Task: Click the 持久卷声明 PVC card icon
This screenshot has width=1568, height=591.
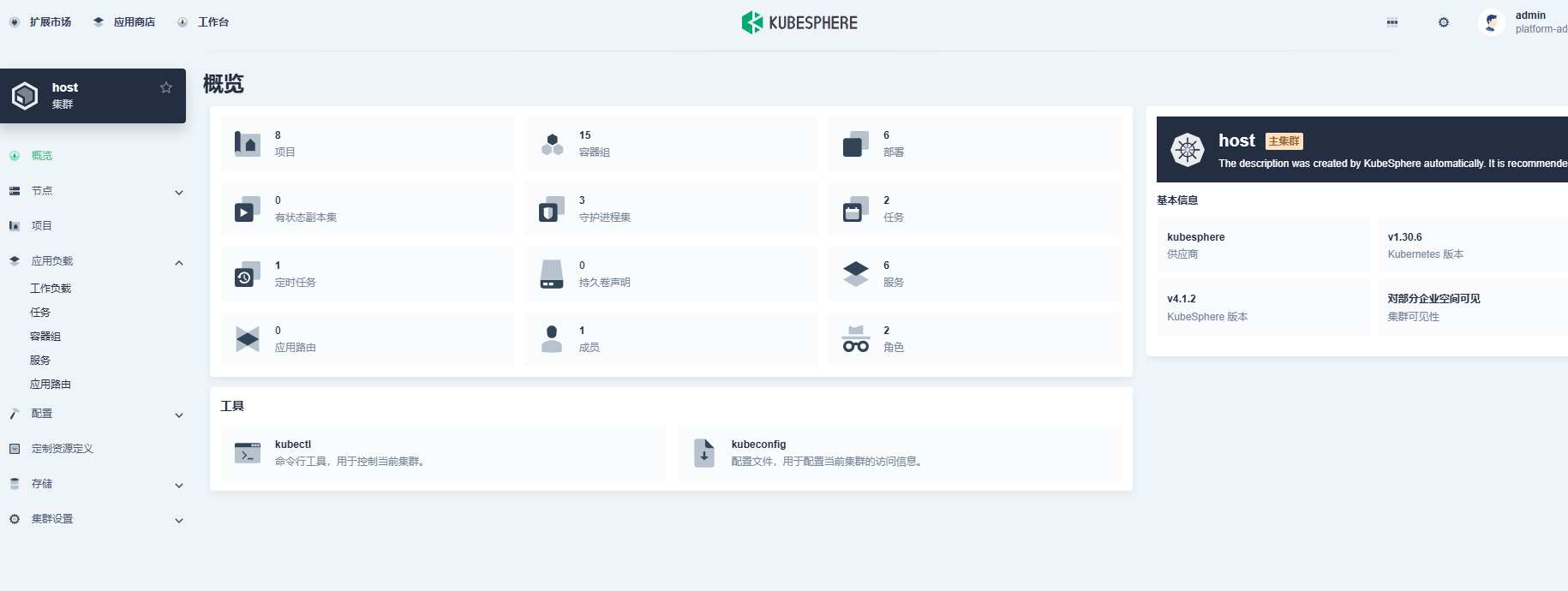Action: coord(552,274)
